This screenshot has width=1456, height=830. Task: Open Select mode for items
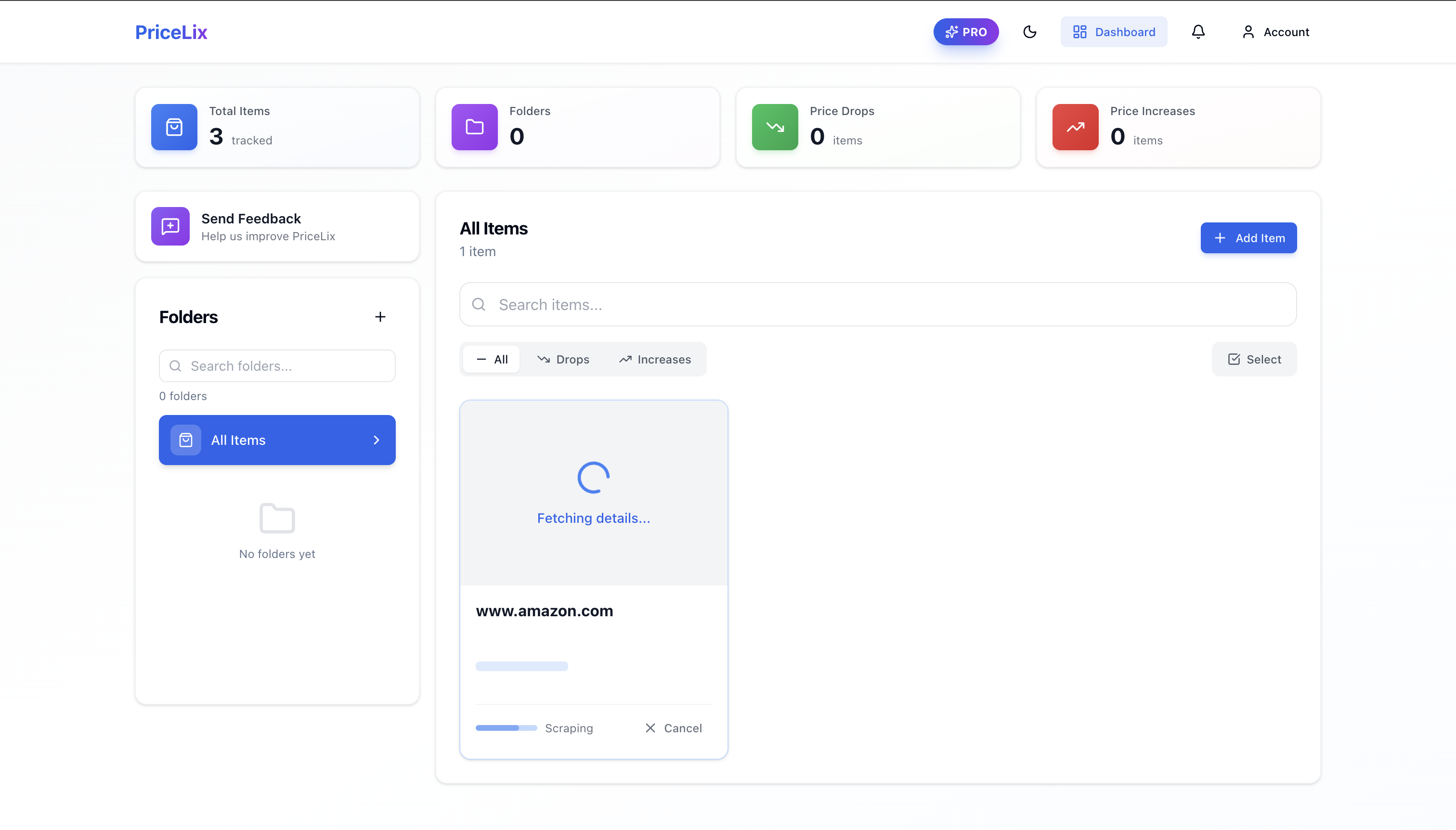[1254, 359]
